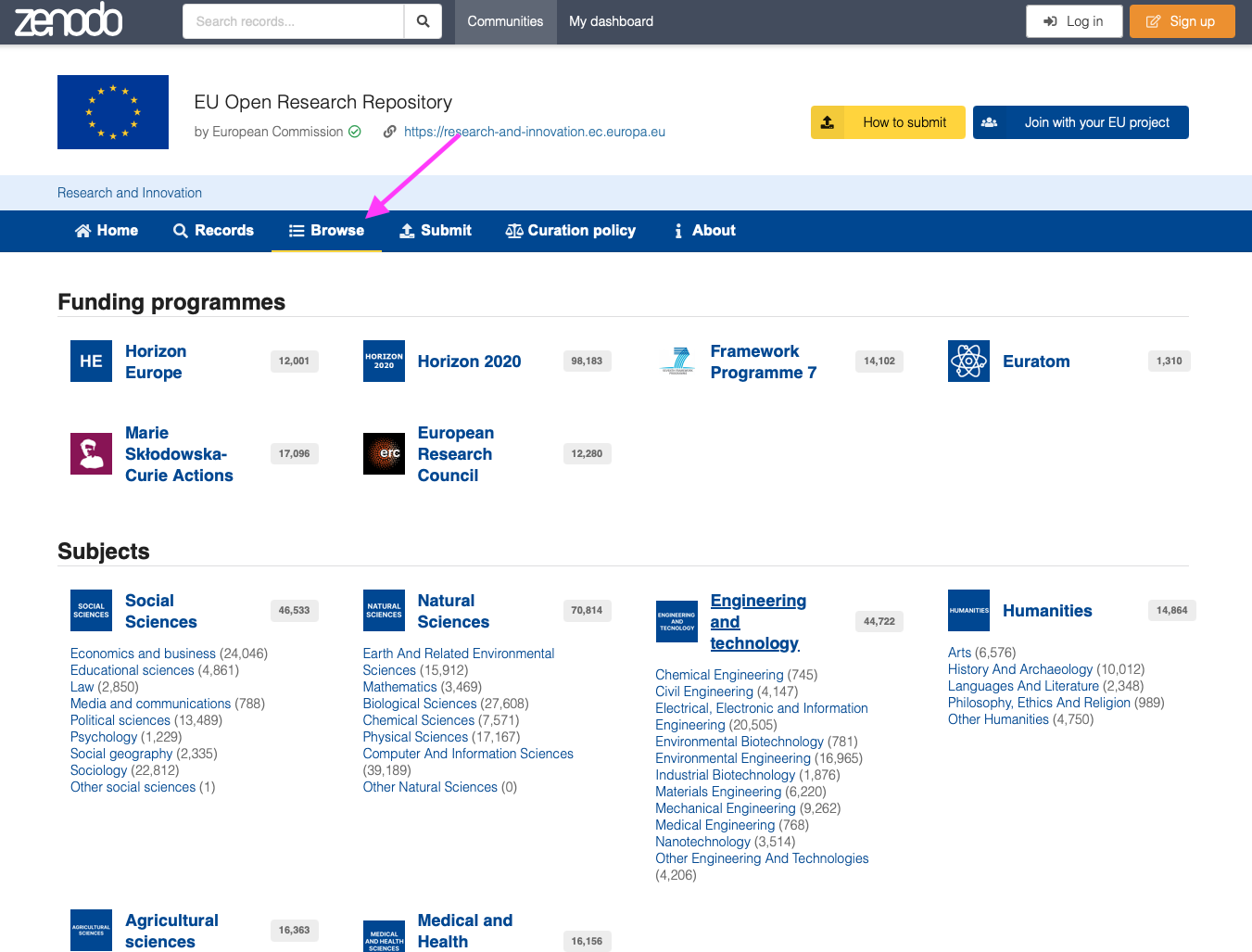
Task: Browse Civil Engineering records
Action: pos(704,692)
